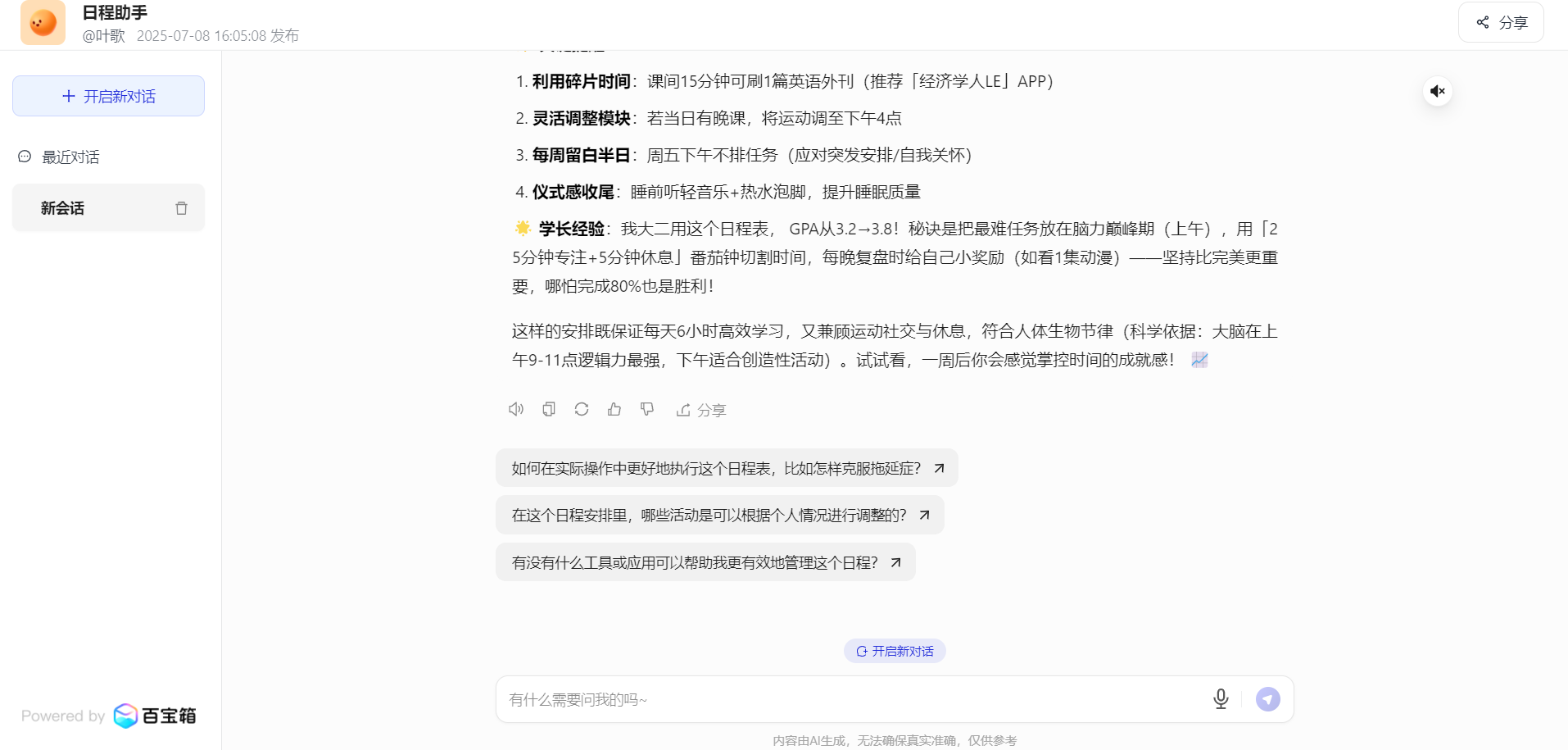Image resolution: width=1568 pixels, height=750 pixels.
Task: Click the author name @叶歌
Action: coord(103,36)
